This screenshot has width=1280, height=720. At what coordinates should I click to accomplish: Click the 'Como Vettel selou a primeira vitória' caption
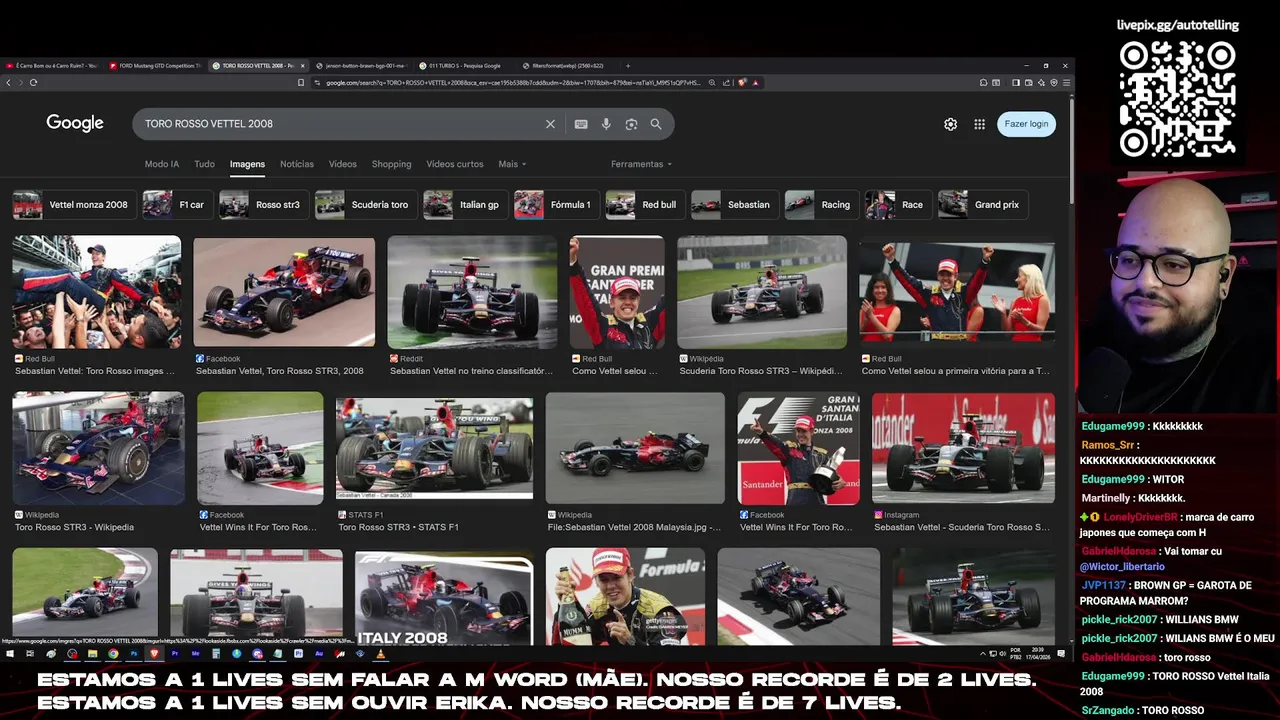(955, 371)
